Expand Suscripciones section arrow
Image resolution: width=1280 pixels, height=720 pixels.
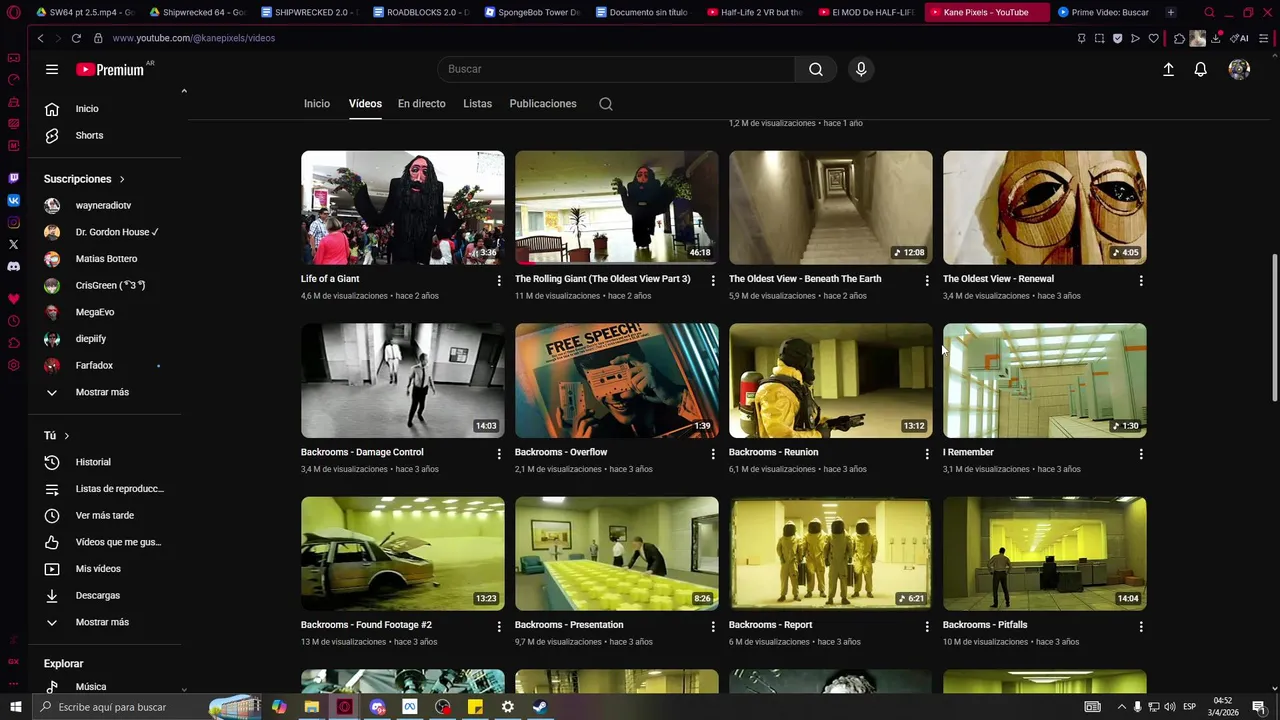click(x=122, y=179)
